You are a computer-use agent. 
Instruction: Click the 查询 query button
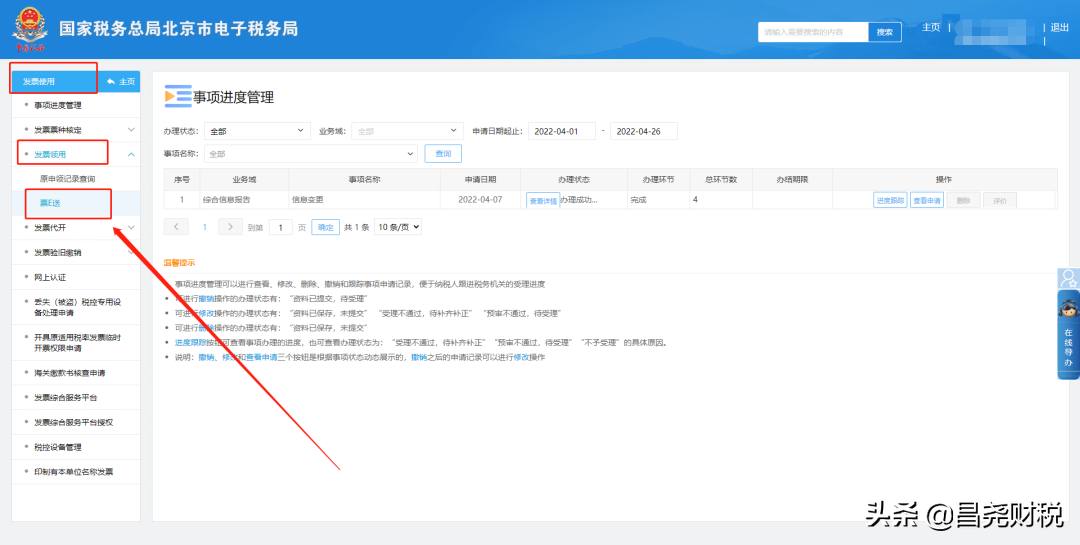443,154
